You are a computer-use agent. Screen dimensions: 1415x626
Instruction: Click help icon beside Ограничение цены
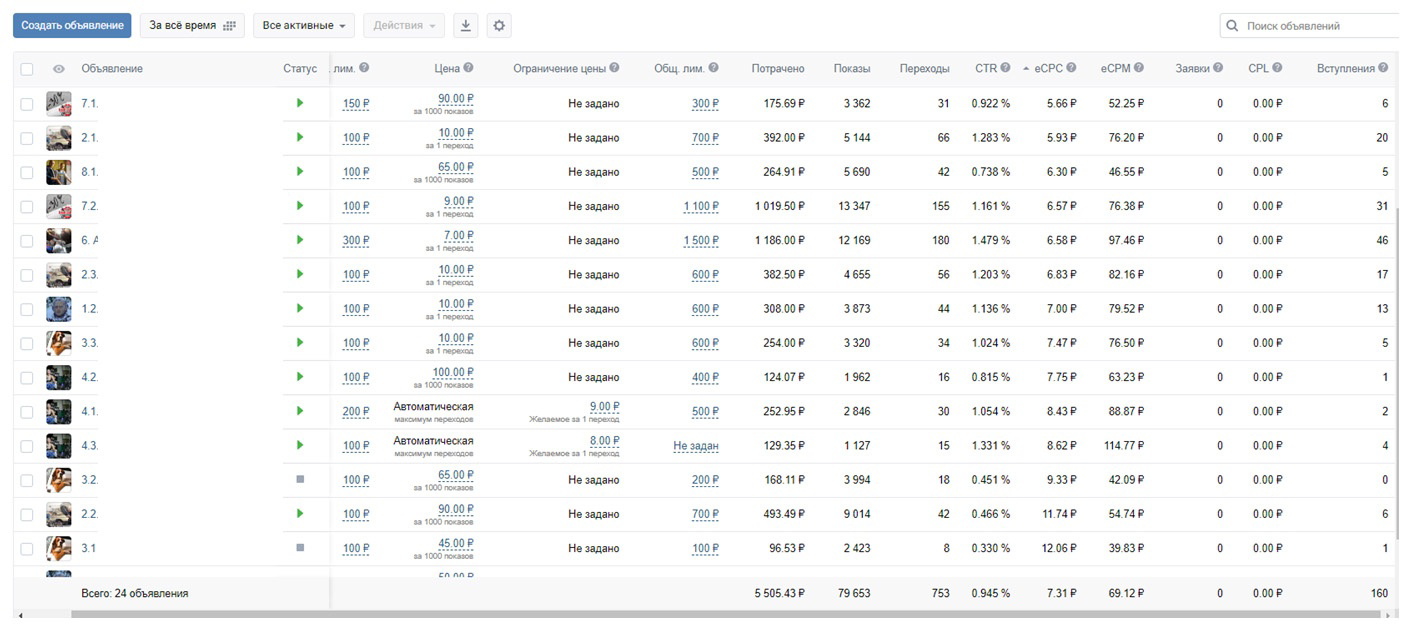click(x=614, y=68)
